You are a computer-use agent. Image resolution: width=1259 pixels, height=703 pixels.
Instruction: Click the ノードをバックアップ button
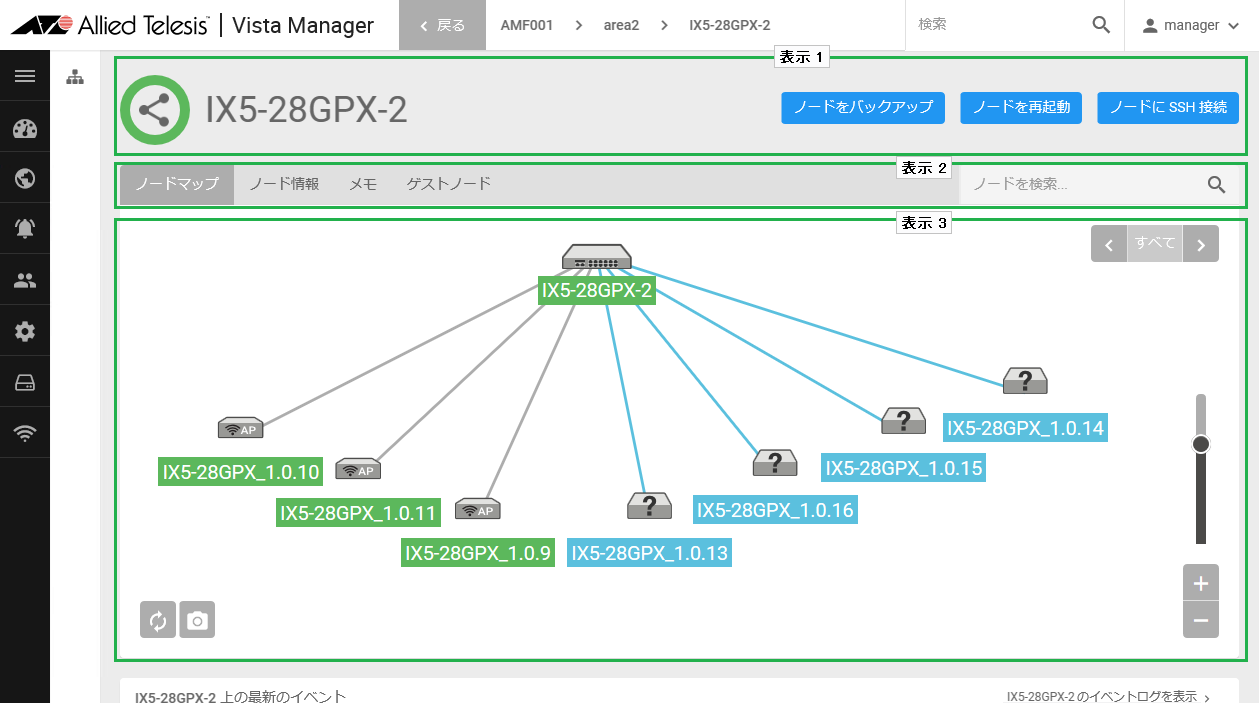(x=863, y=108)
